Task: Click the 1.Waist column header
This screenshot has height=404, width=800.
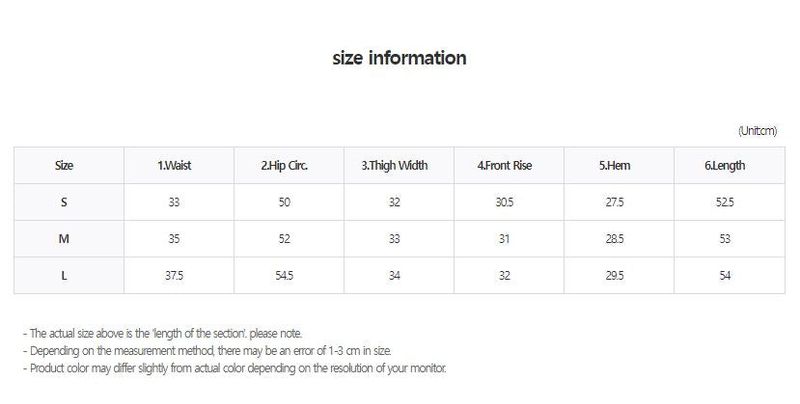Action: tap(179, 165)
